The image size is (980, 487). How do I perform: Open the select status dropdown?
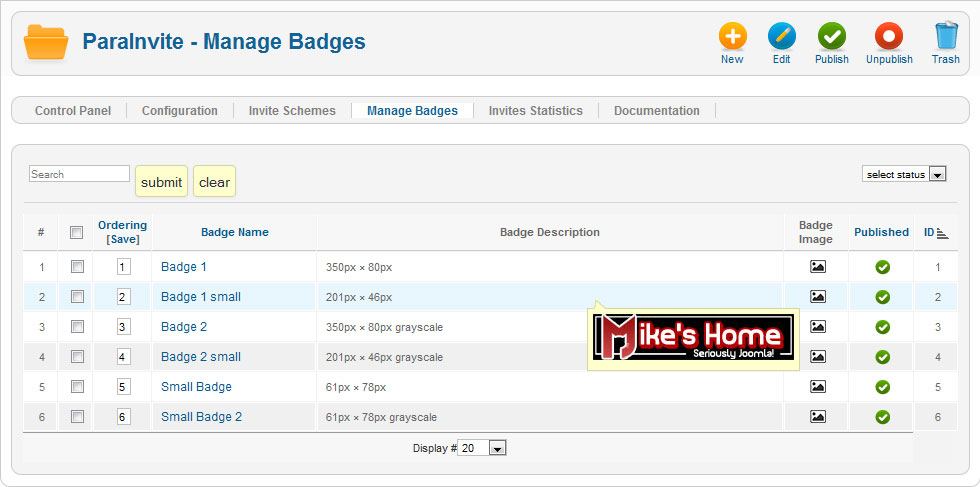pyautogui.click(x=904, y=174)
